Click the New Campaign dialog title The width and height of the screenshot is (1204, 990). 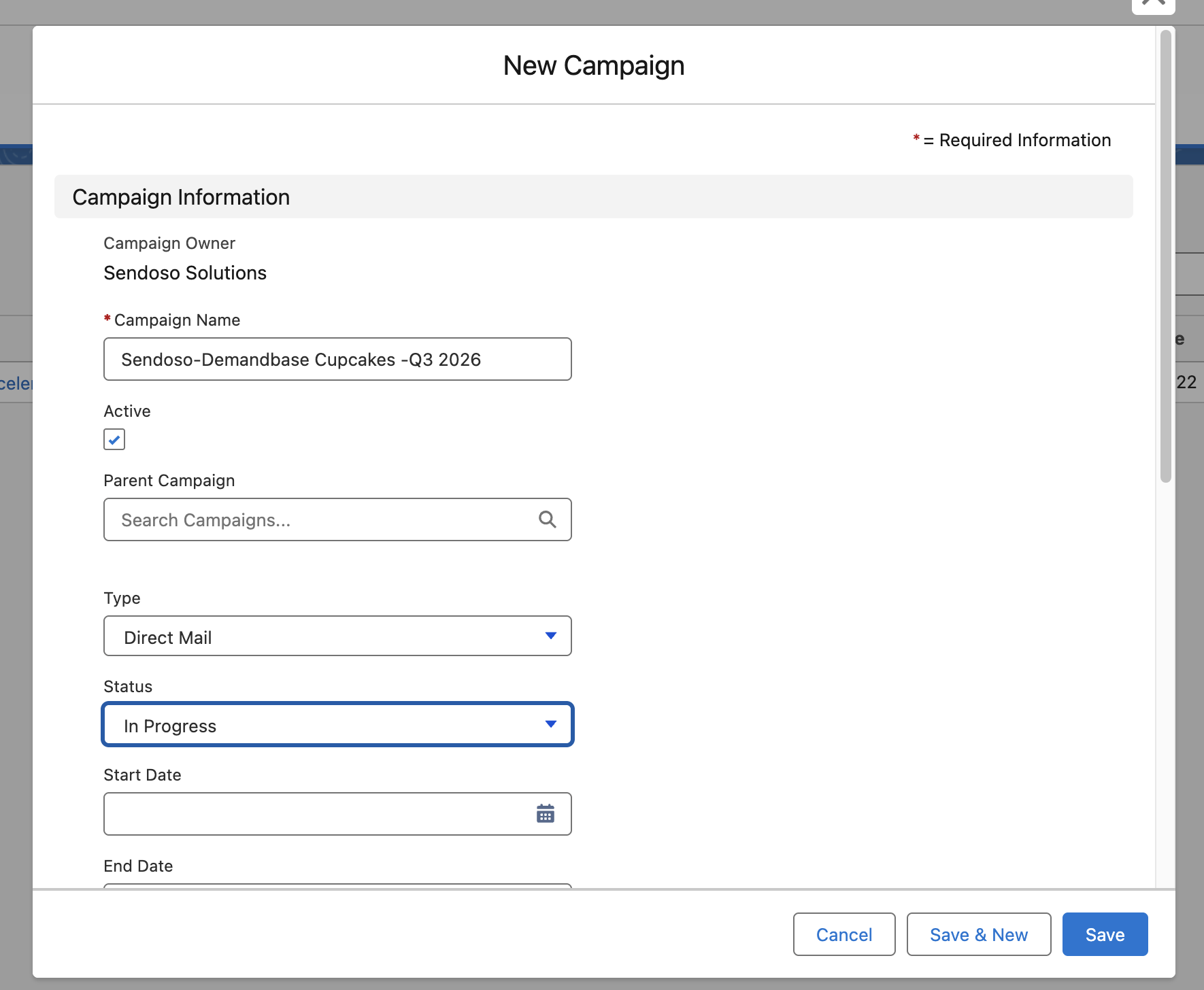coord(594,65)
